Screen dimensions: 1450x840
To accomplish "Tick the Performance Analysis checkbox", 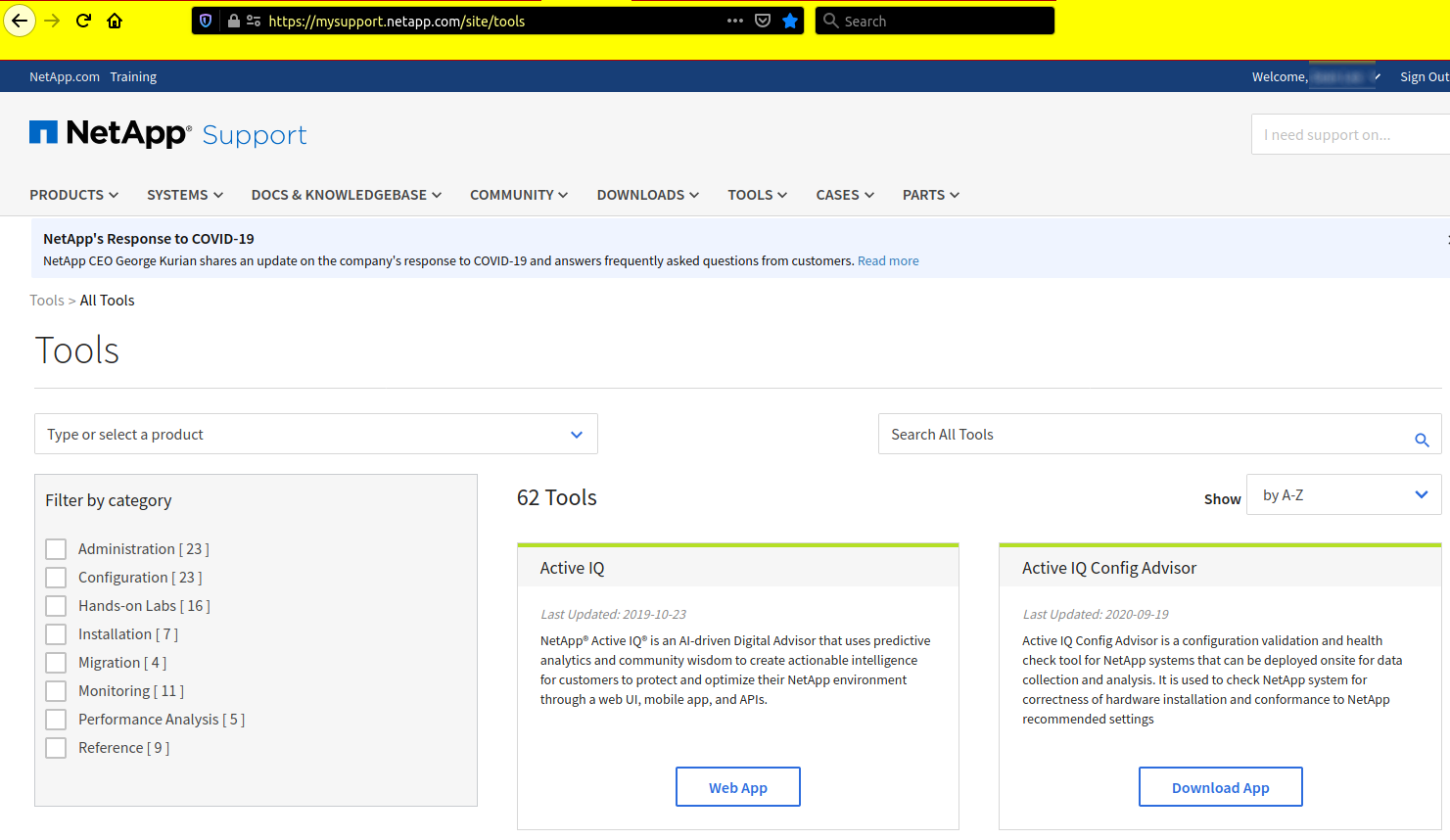I will [57, 720].
